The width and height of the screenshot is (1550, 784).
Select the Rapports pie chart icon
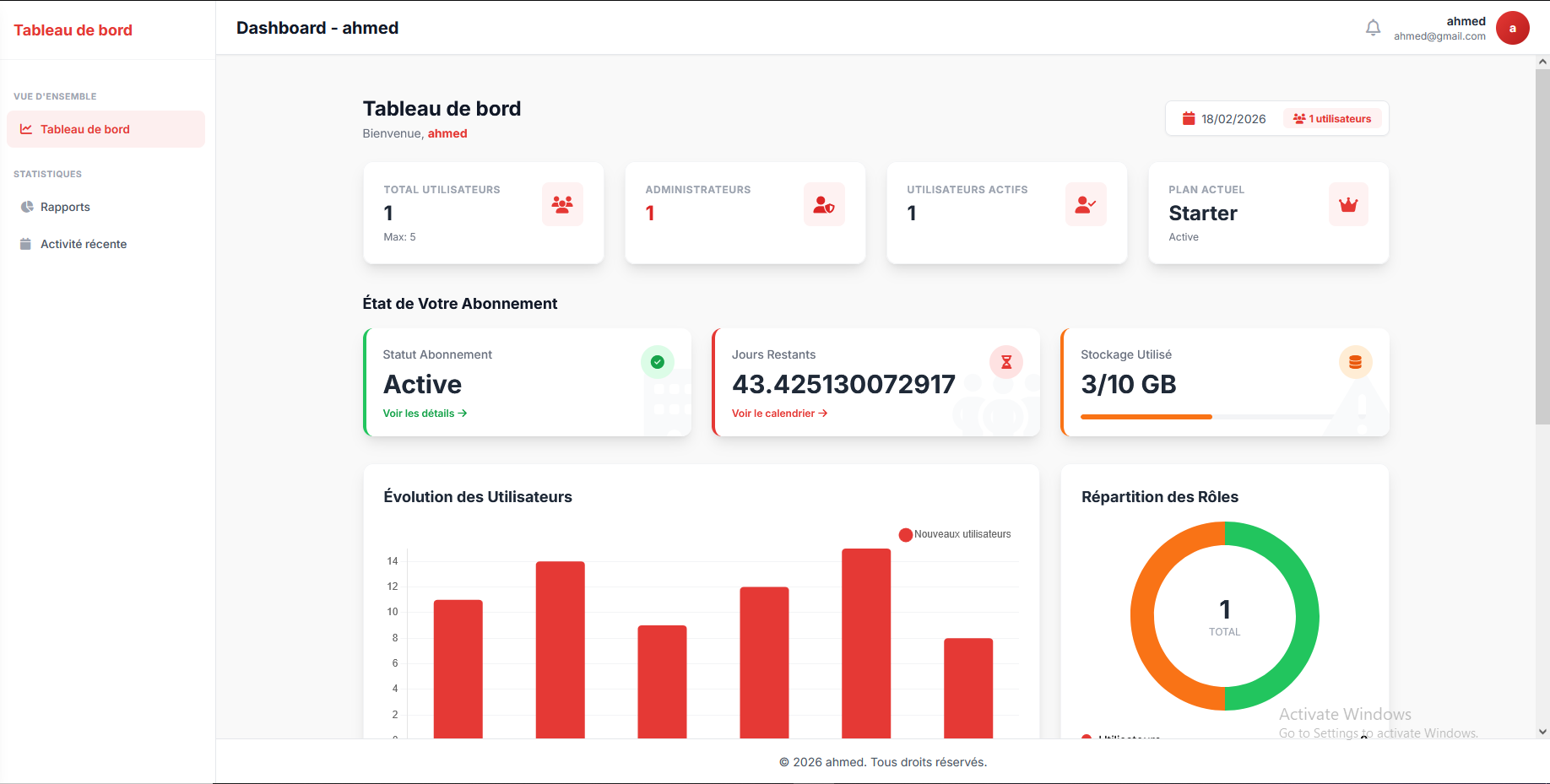26,206
